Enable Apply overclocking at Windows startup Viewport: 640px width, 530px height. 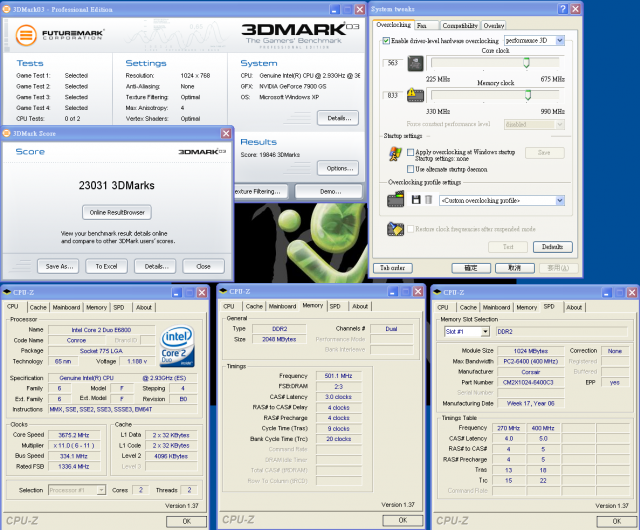[411, 152]
